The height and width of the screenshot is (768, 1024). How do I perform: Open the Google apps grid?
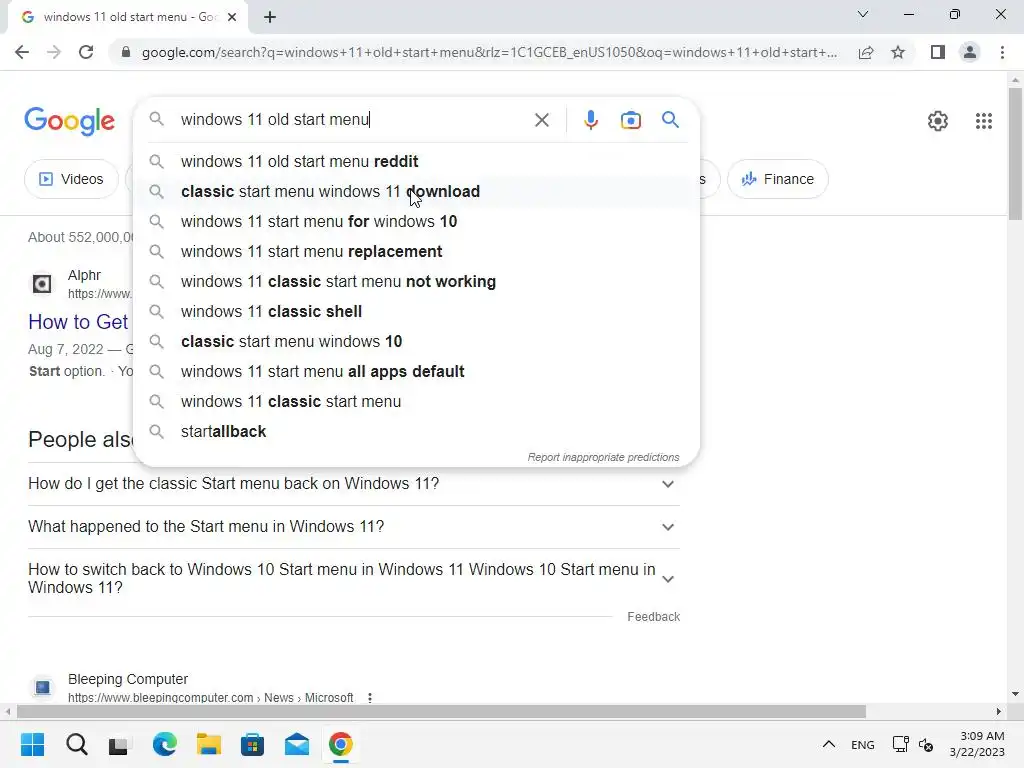pyautogui.click(x=984, y=121)
